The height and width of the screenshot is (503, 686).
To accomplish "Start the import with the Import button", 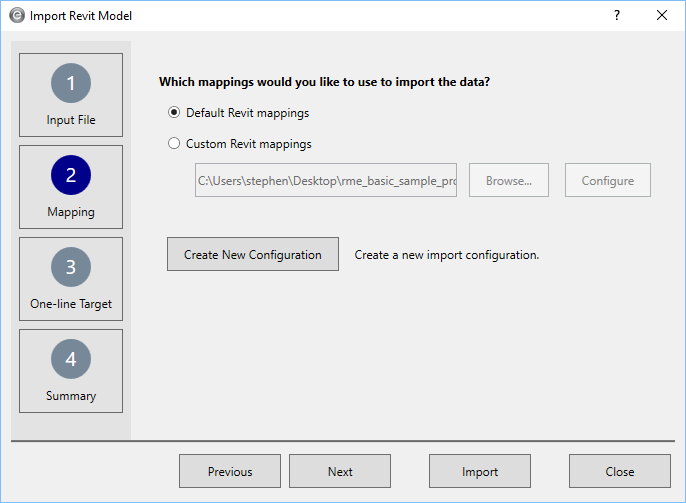I will (480, 472).
